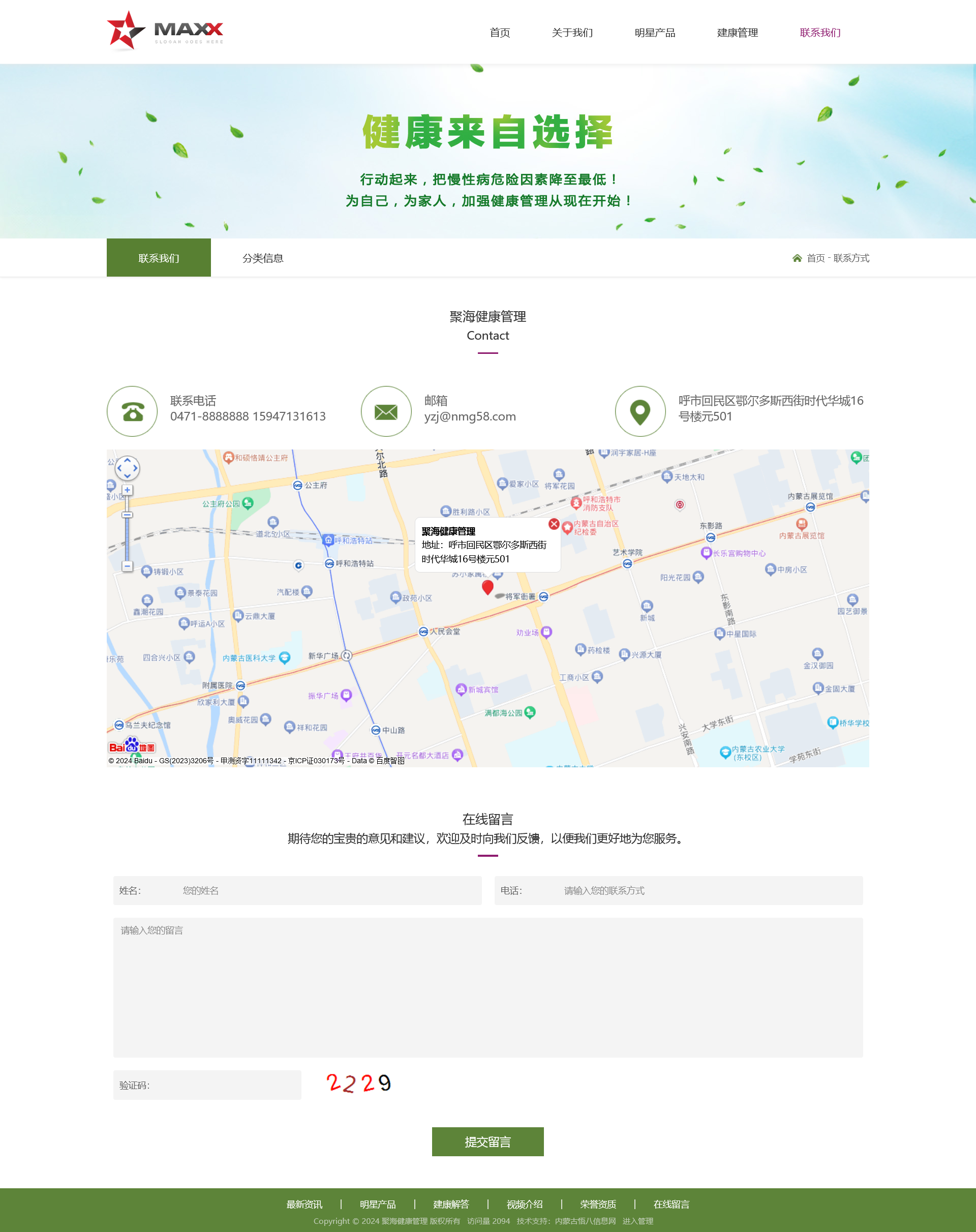
Task: Pan the map right with arrow control
Action: [135, 468]
